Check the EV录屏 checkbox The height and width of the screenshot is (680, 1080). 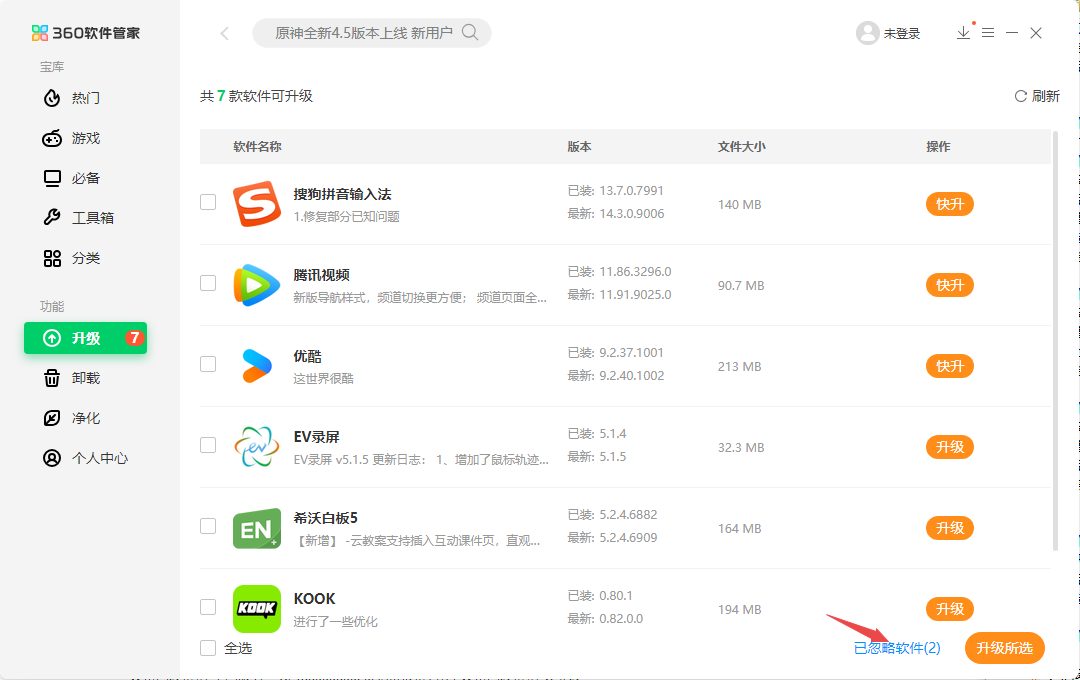[208, 445]
